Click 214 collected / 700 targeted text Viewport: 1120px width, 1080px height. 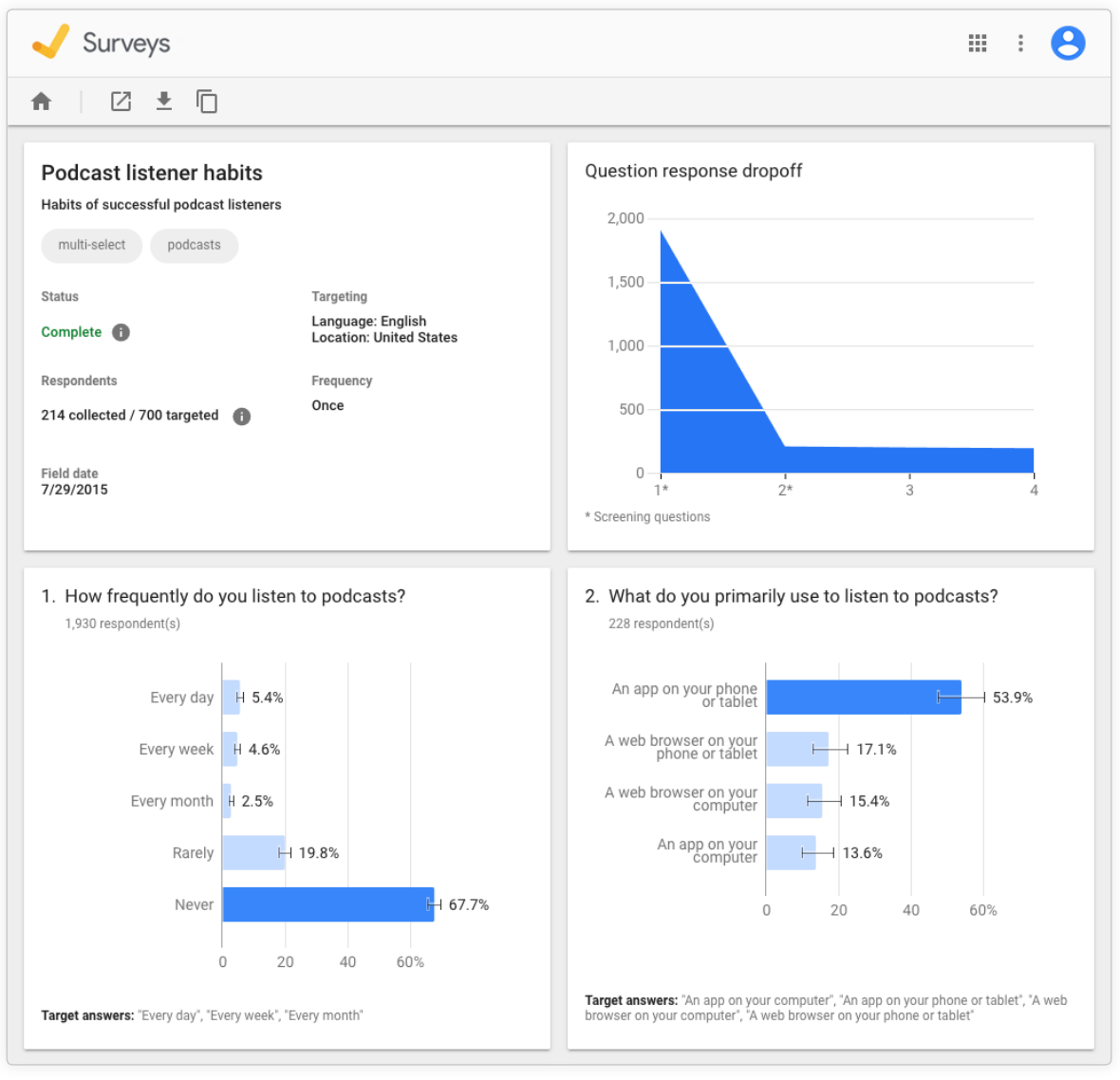129,415
